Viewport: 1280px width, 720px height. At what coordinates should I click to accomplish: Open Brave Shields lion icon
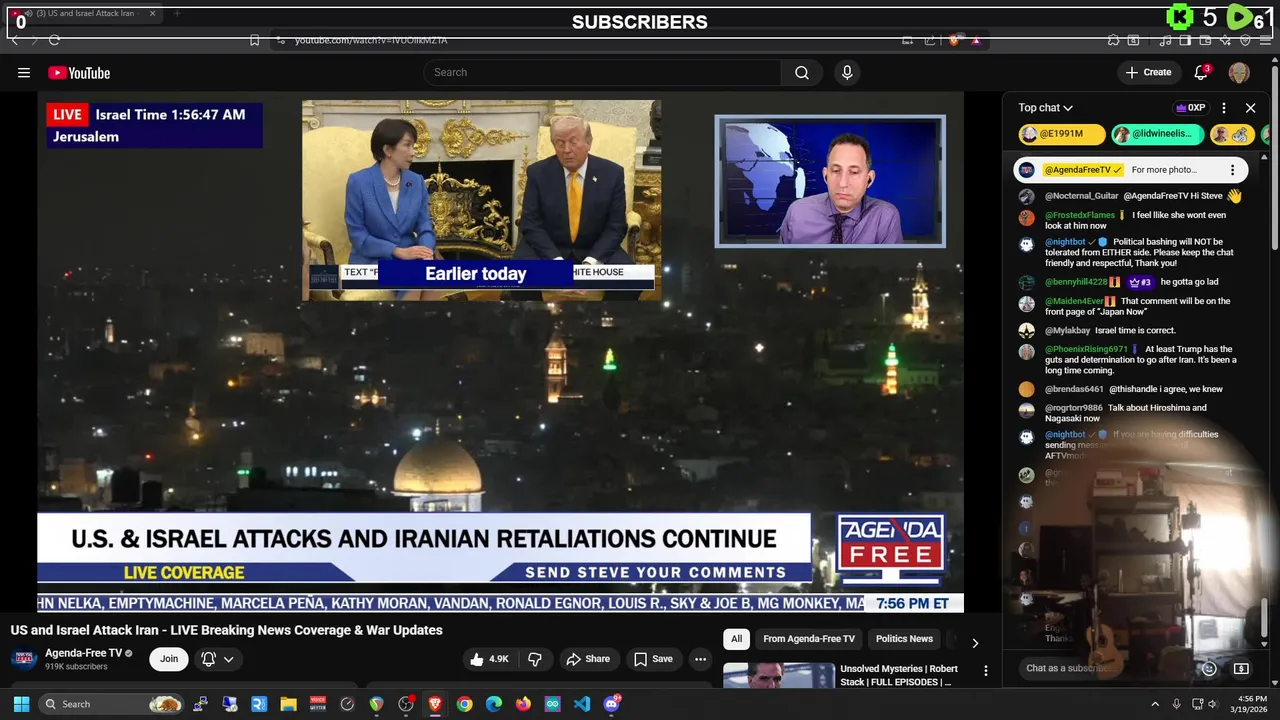[x=954, y=40]
